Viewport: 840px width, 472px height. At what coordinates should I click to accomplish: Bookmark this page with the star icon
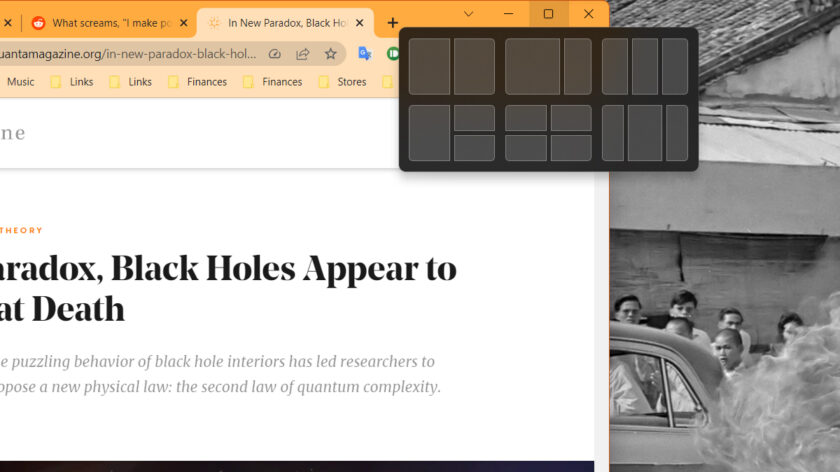331,54
